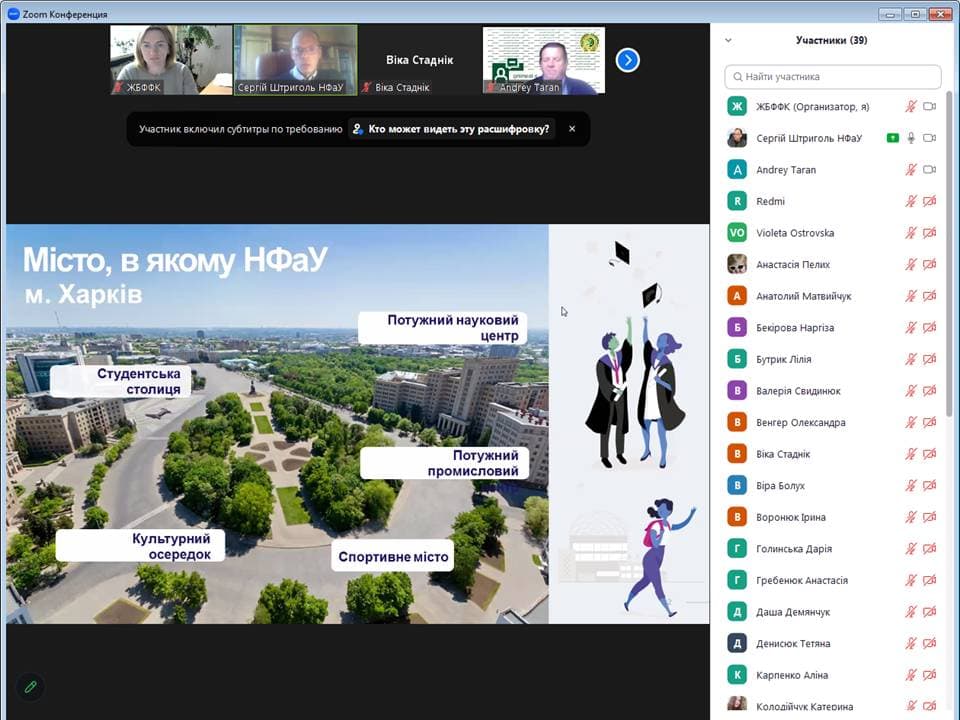Click camera-off icon for Карпенко Аліна
The image size is (960, 720).
[x=929, y=675]
